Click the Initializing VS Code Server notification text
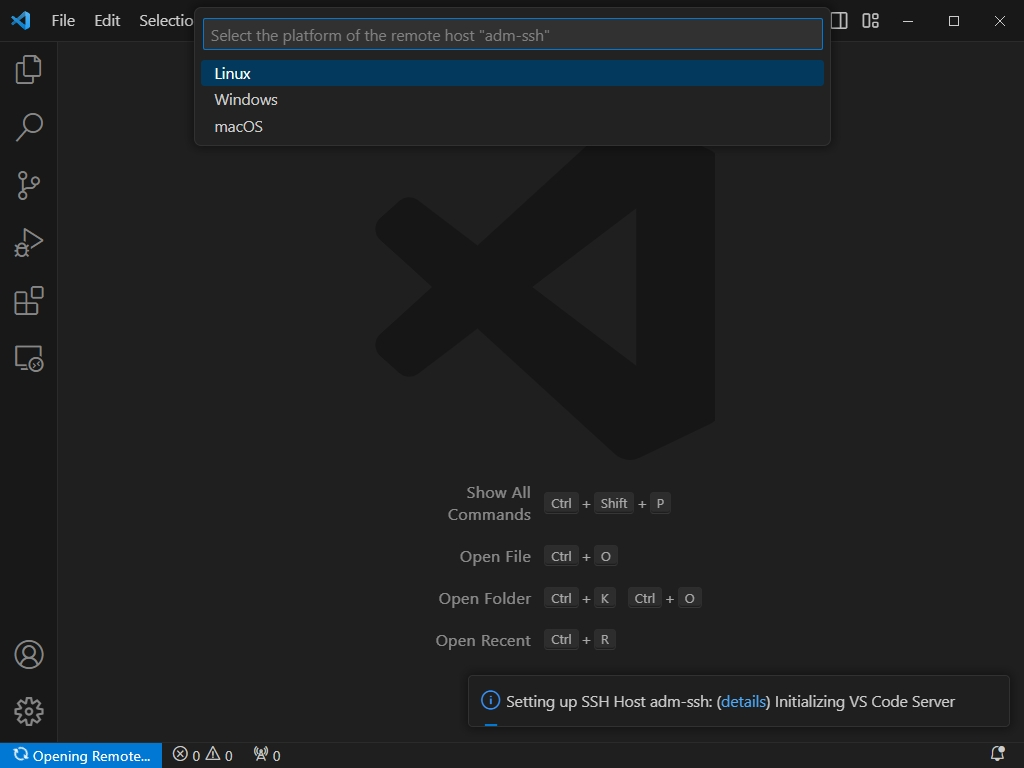 (x=865, y=701)
